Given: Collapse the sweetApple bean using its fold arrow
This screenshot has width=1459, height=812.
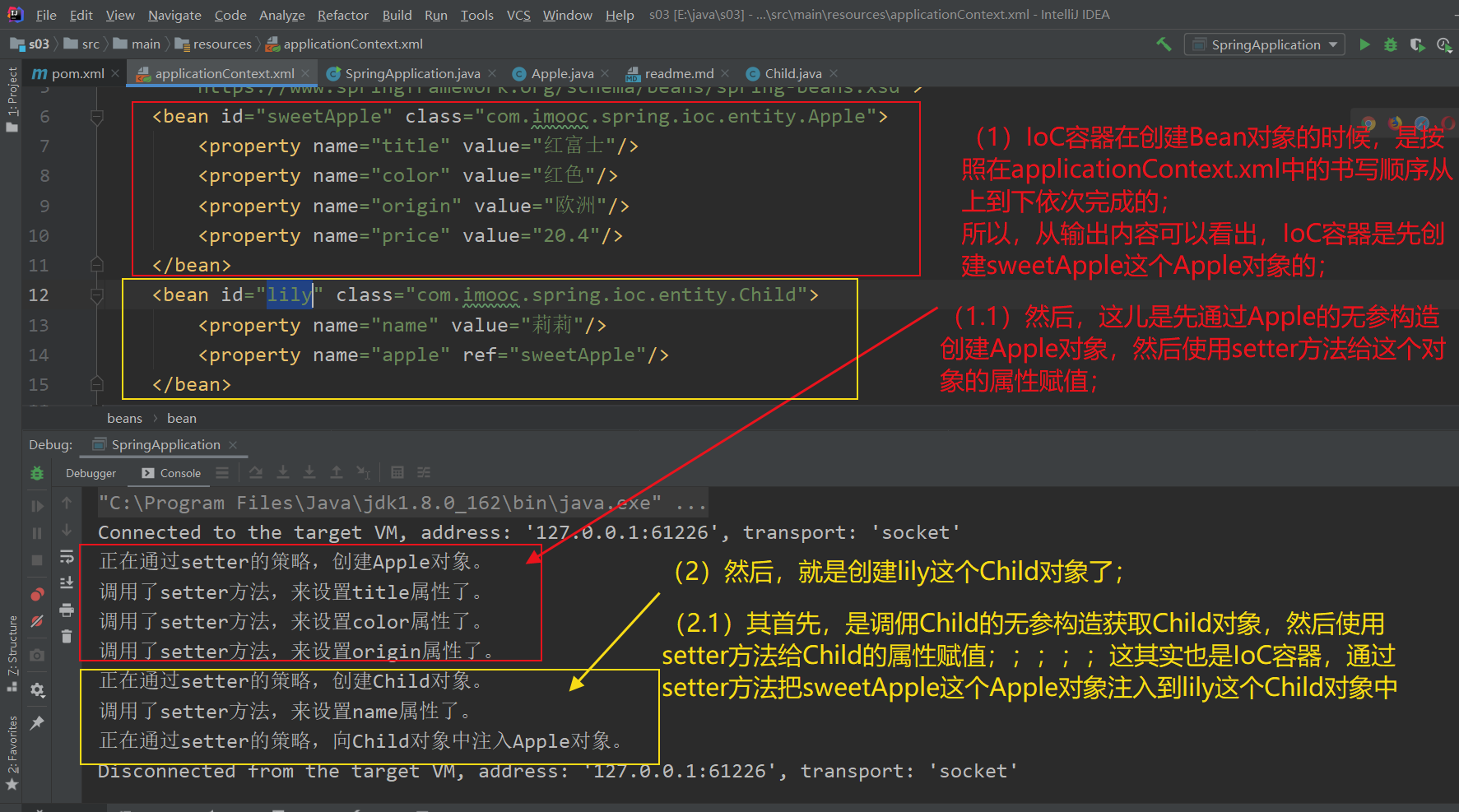Looking at the screenshot, I should [x=97, y=117].
